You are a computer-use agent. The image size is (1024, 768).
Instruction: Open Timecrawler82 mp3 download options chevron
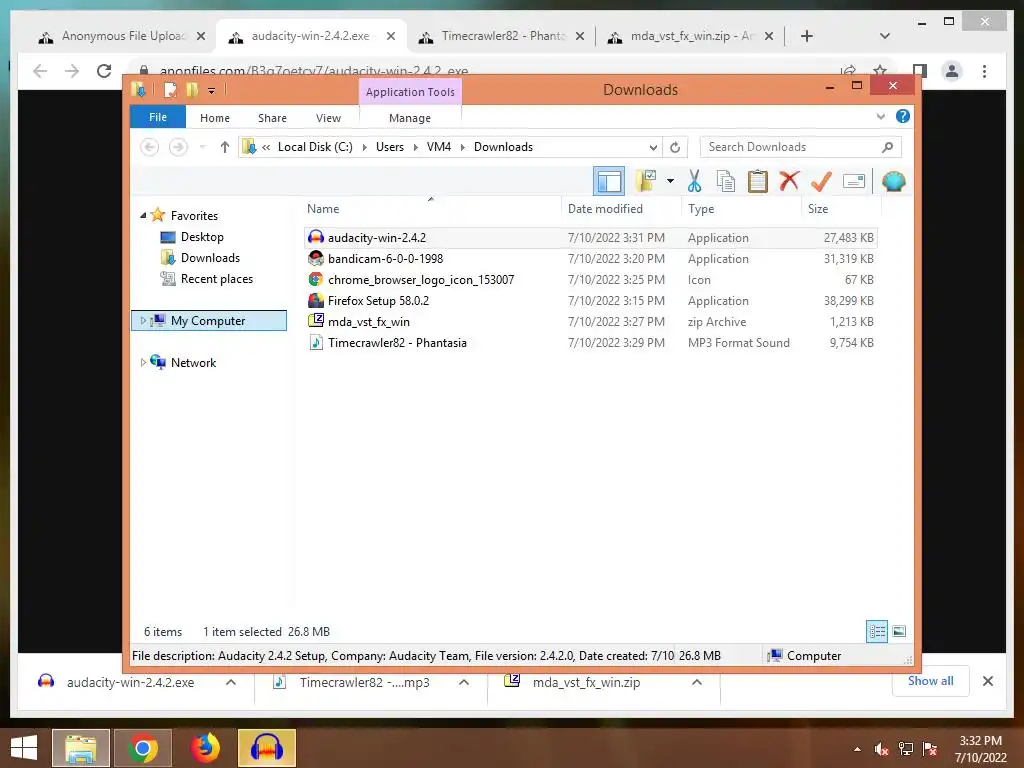coord(464,682)
